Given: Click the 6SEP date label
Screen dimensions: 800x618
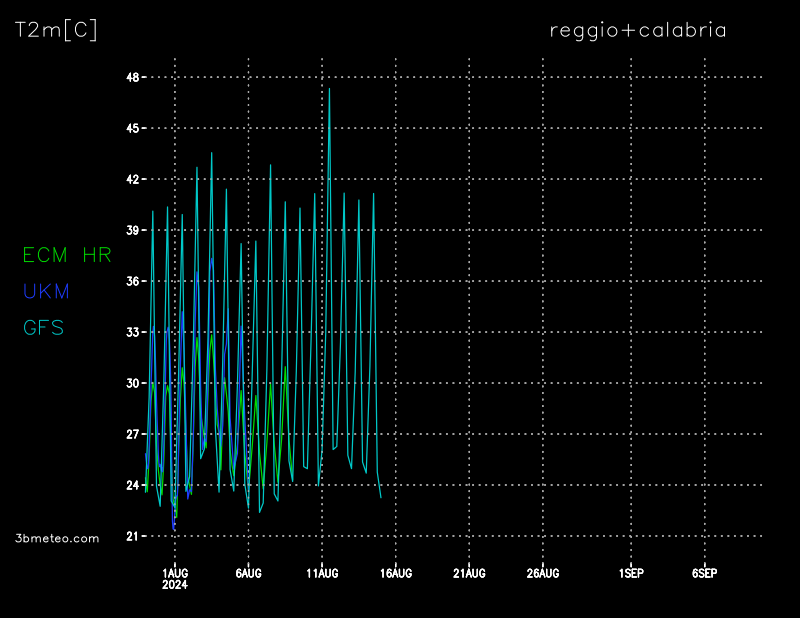Looking at the screenshot, I should (x=705, y=573).
